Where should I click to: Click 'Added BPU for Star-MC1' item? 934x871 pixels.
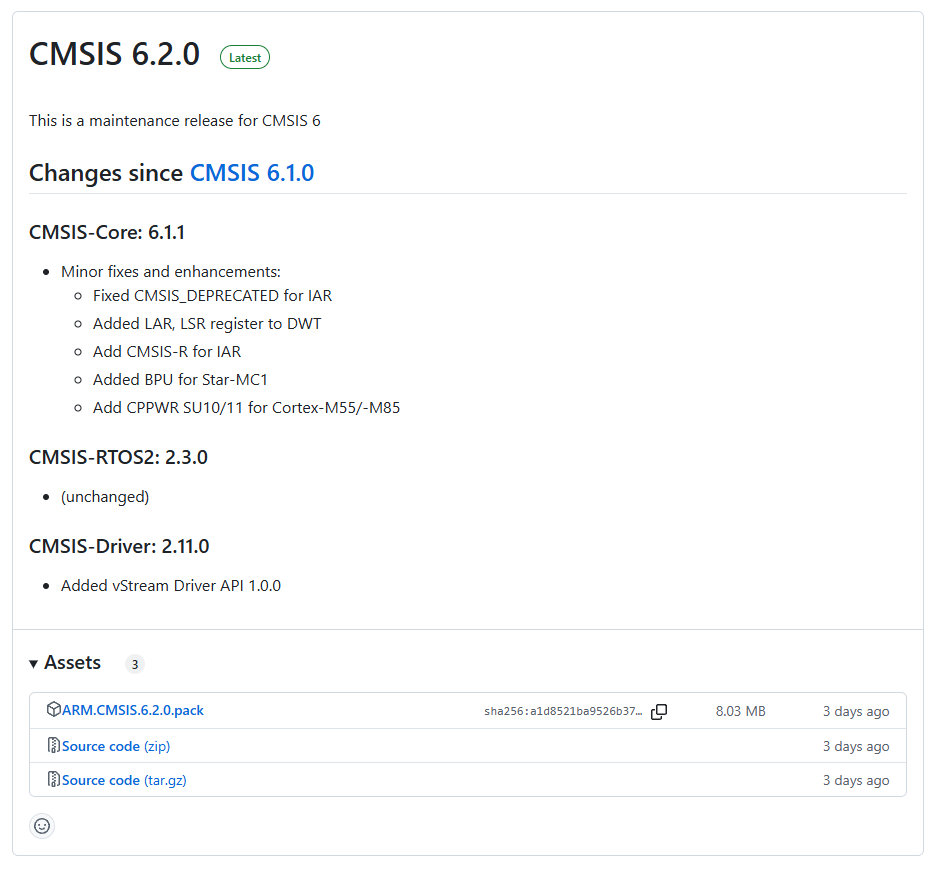click(180, 379)
